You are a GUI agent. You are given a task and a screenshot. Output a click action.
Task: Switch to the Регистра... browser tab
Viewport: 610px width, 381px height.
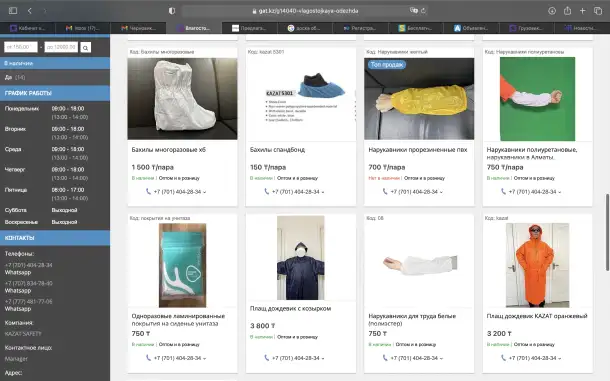pos(360,28)
